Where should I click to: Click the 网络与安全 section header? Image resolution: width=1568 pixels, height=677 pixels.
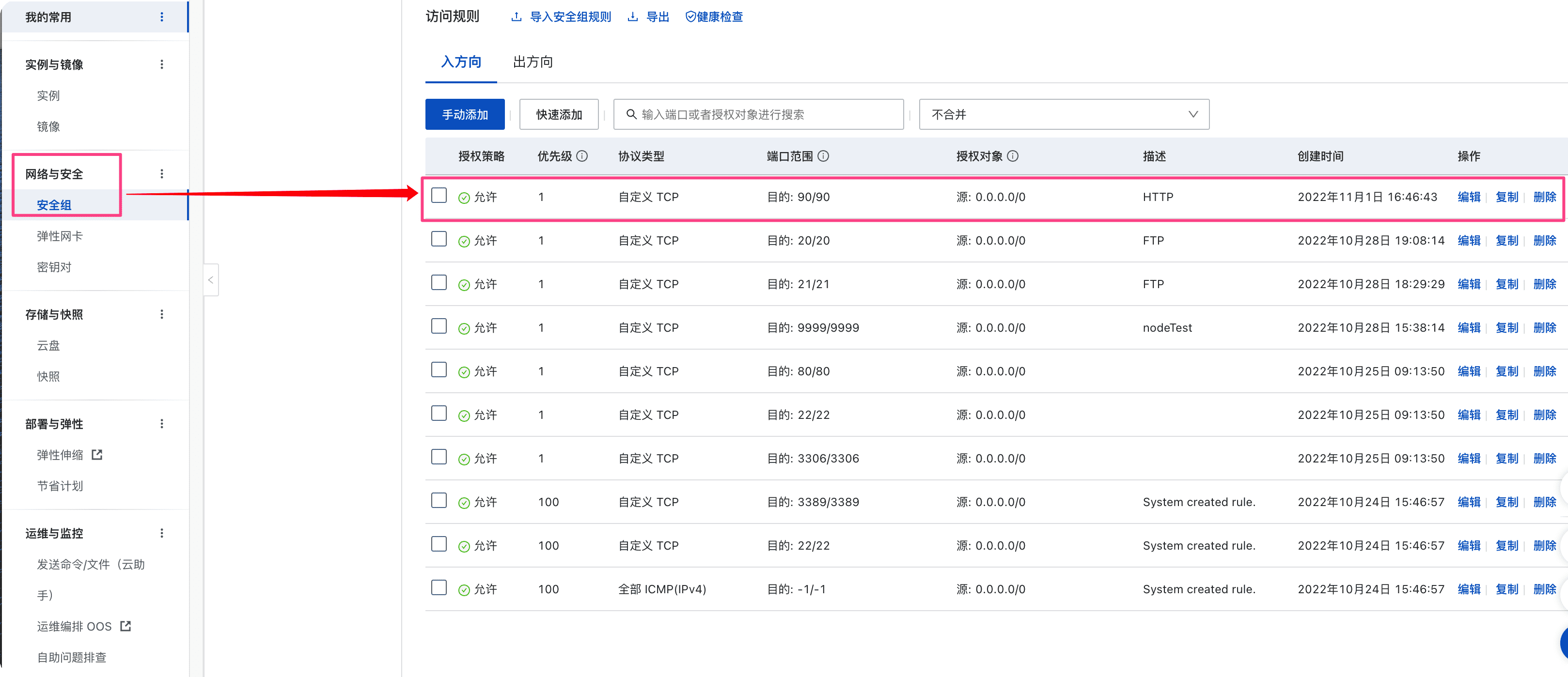[54, 174]
